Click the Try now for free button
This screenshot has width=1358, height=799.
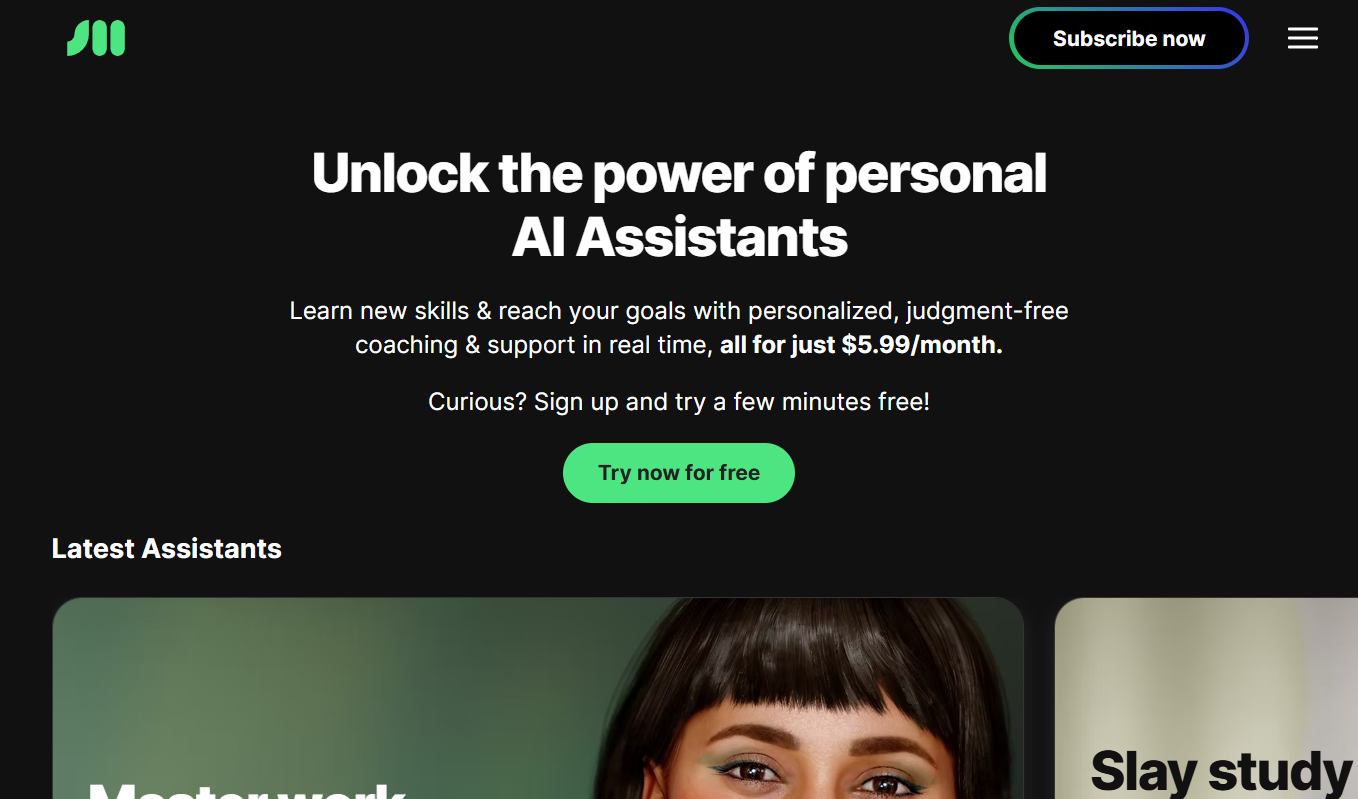click(x=679, y=473)
